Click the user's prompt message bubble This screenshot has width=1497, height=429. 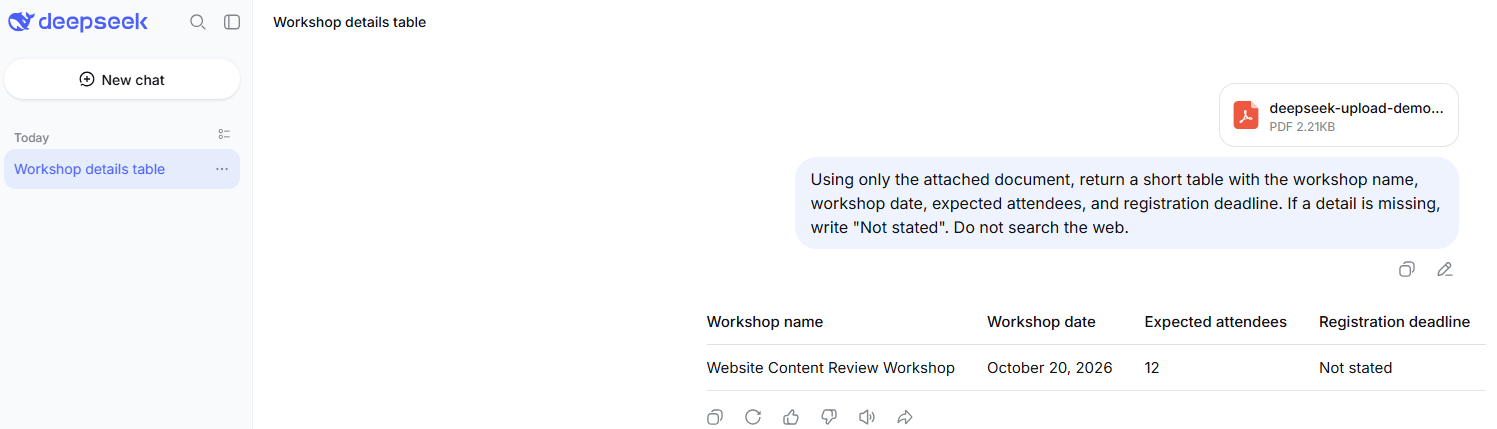(x=1127, y=203)
